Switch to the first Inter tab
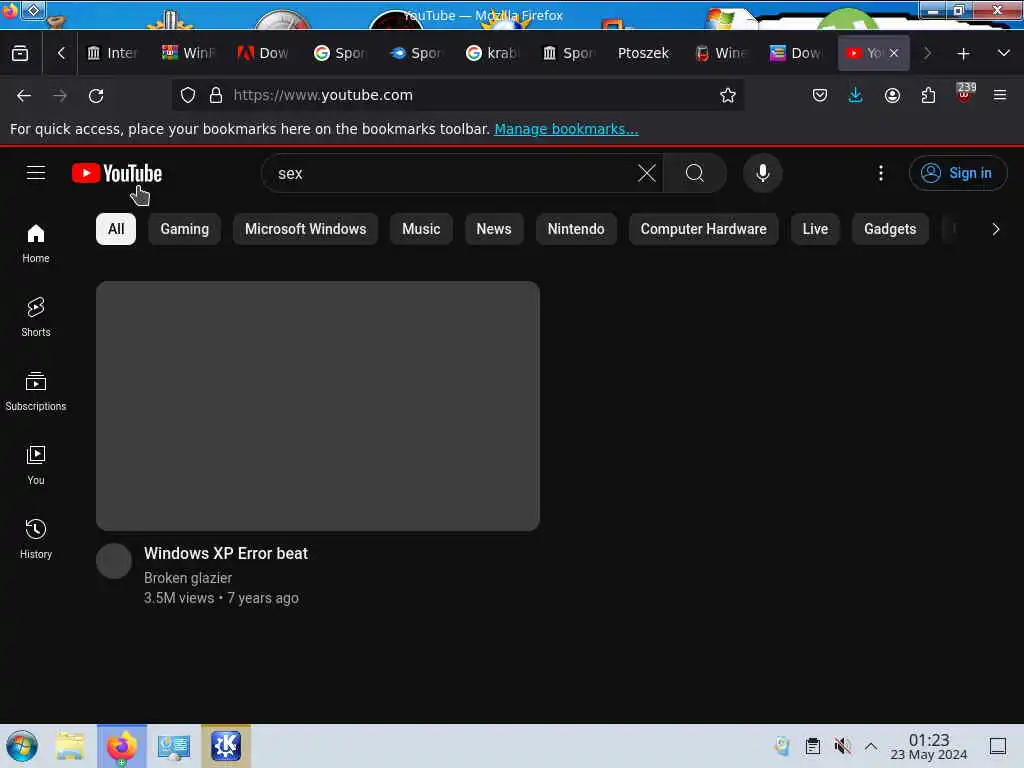 (x=112, y=53)
